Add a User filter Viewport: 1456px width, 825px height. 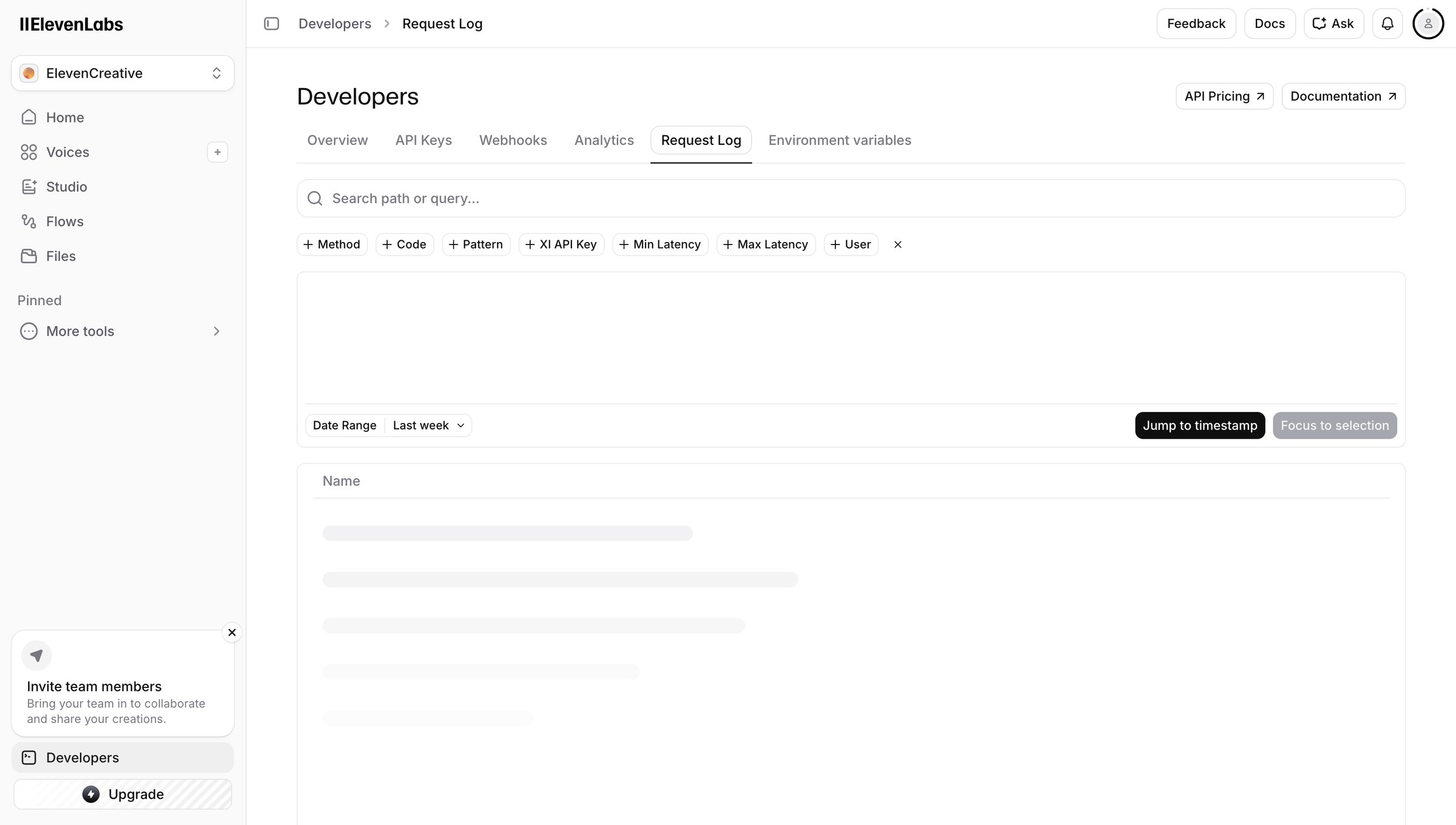[851, 244]
